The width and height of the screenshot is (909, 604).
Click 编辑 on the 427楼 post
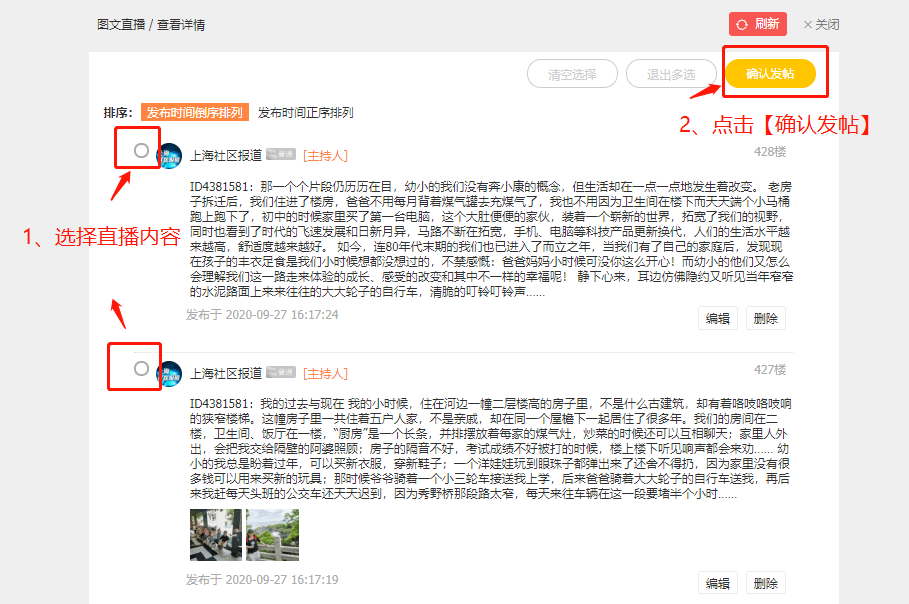point(717,581)
